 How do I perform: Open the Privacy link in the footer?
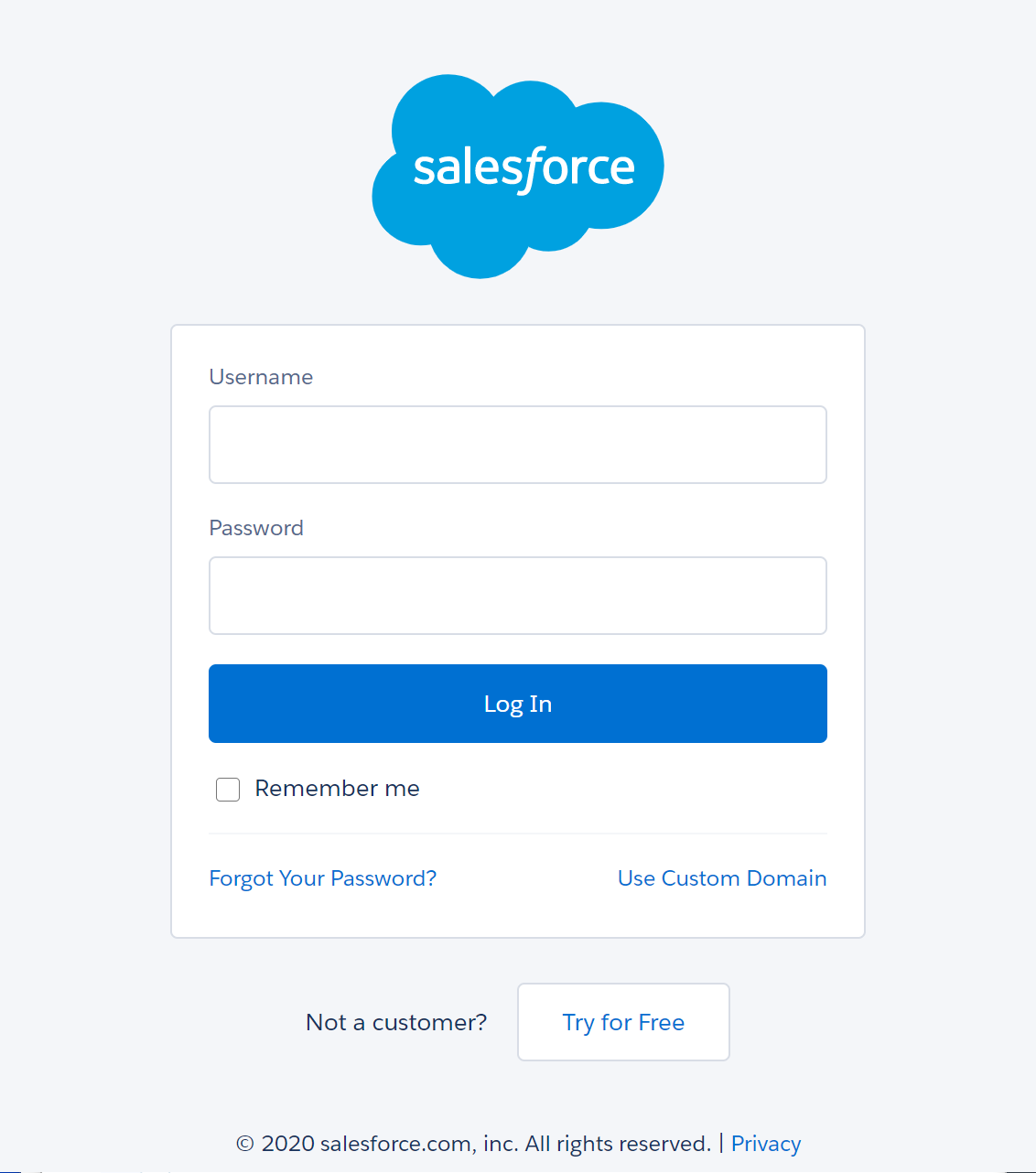coord(766,1144)
